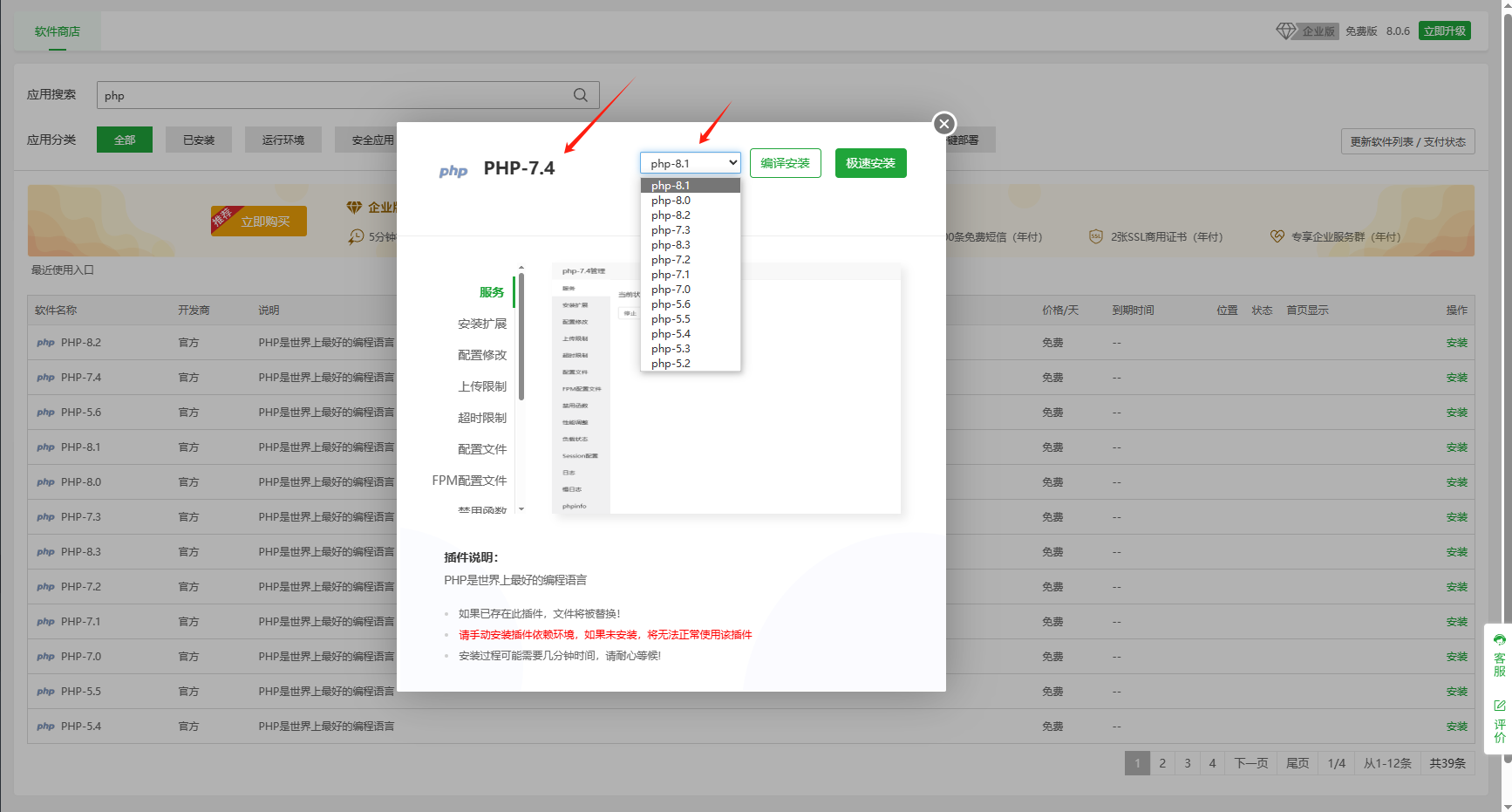Select 上传限制 in dialog side menu
Viewport: 1512px width, 812px height.
[482, 386]
